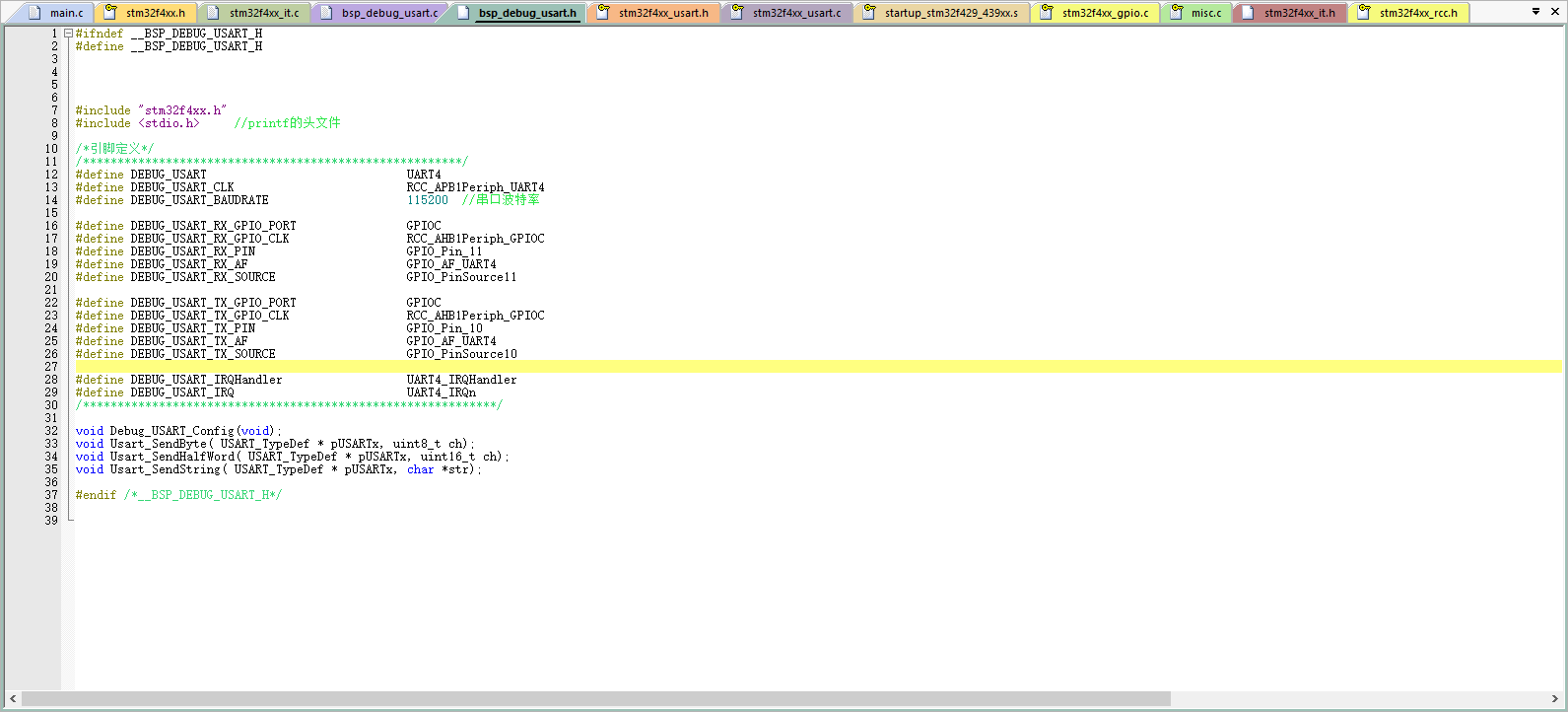Open the tab list dropdown arrow
The height and width of the screenshot is (712, 1568).
1535,12
